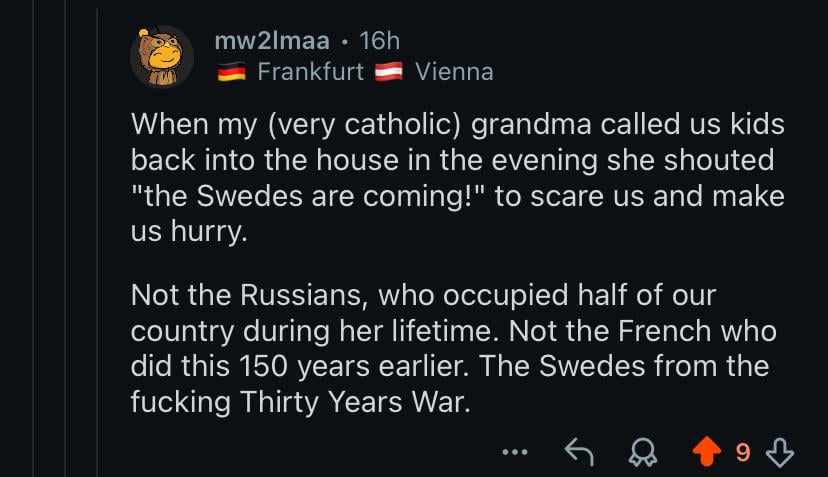Screen dimensions: 828x477
Task: Select the Frankfurt flair label
Action: pyautogui.click(x=310, y=72)
